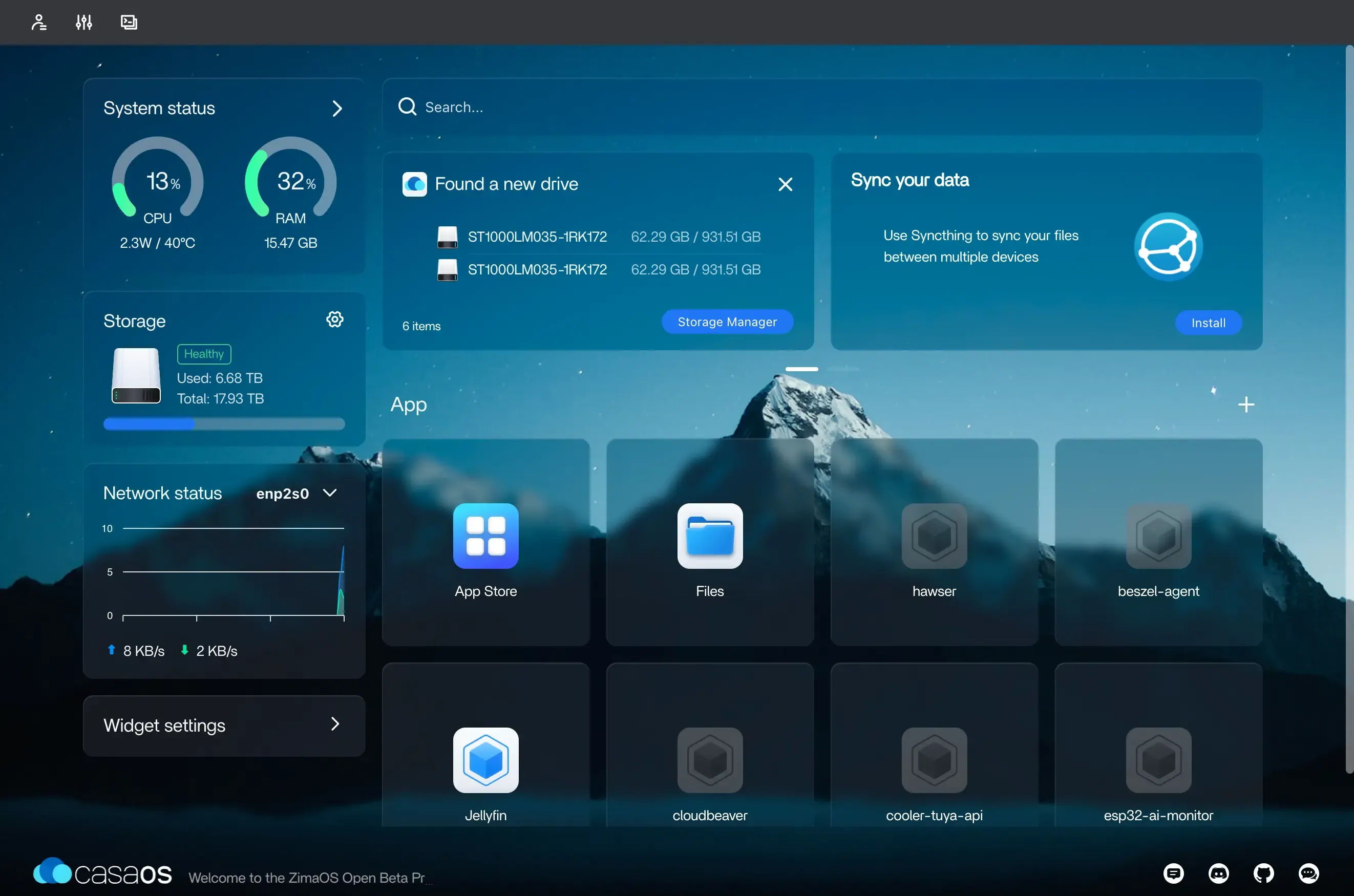Click 'Used: 6.68 TB' storage text
Image resolution: width=1354 pixels, height=896 pixels.
point(220,378)
